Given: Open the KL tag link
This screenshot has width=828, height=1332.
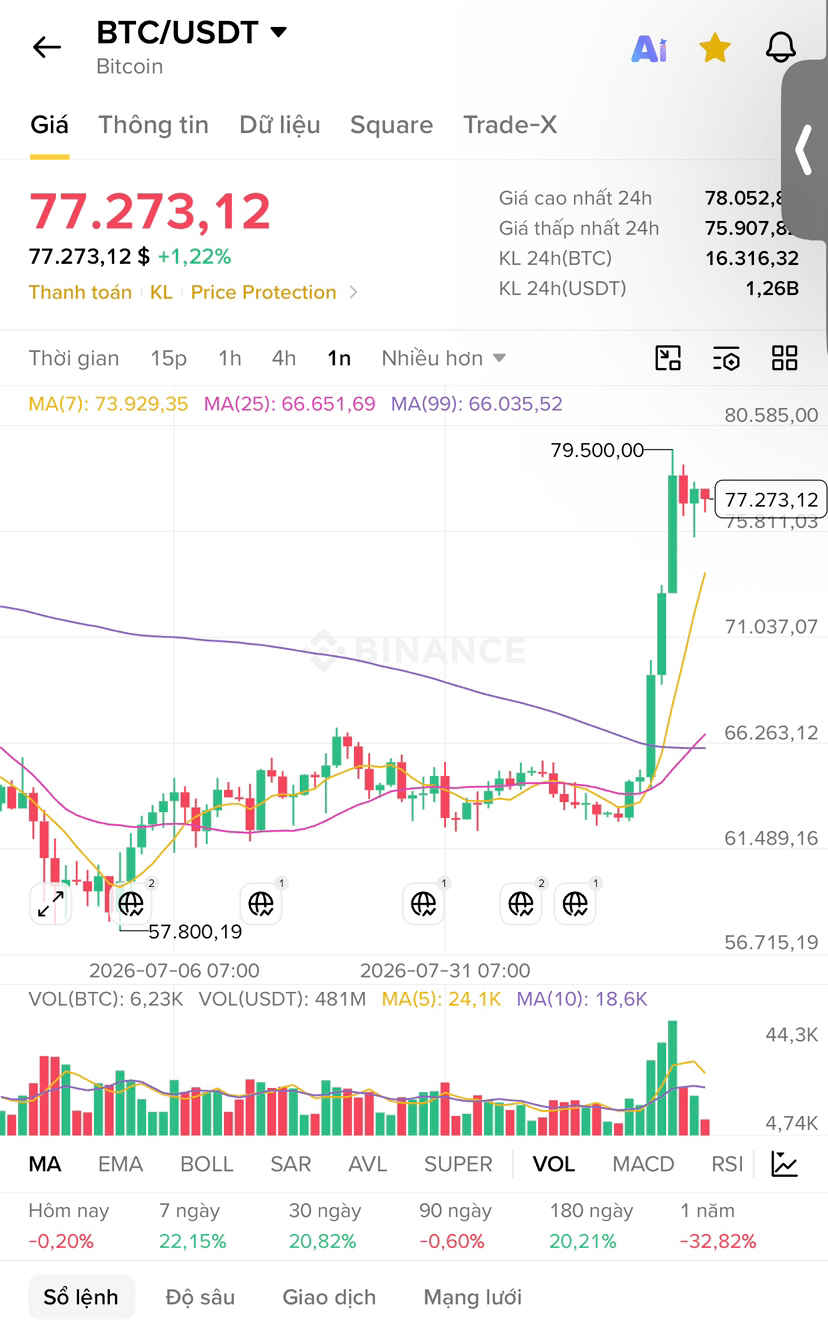Looking at the screenshot, I should [161, 292].
